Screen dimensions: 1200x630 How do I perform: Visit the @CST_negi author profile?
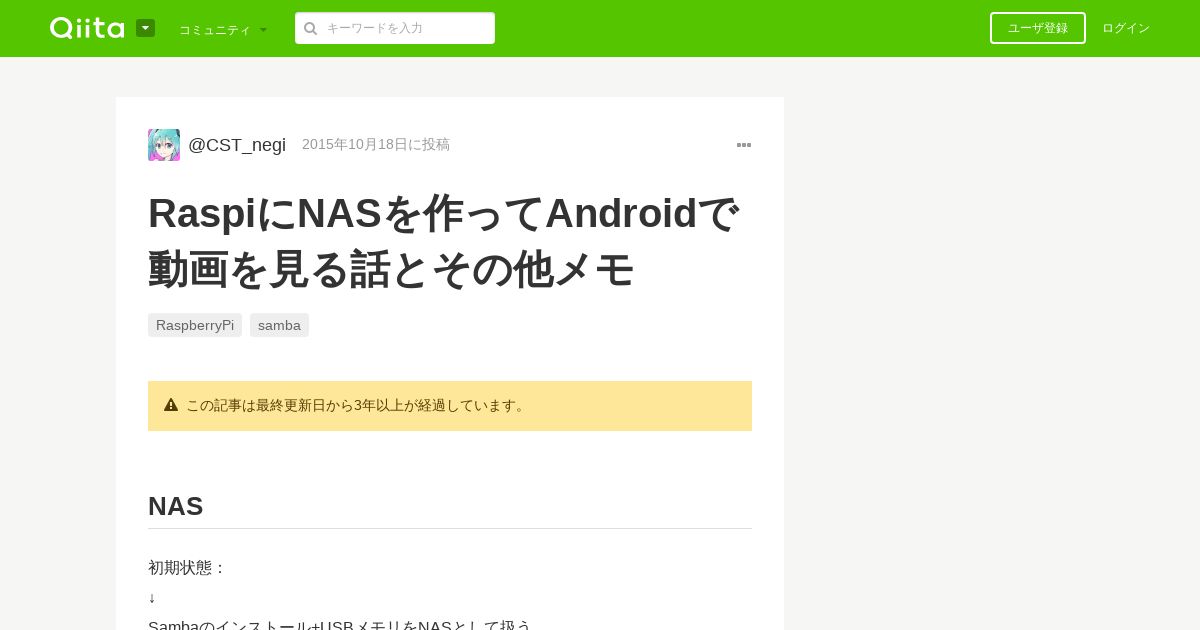click(x=237, y=145)
